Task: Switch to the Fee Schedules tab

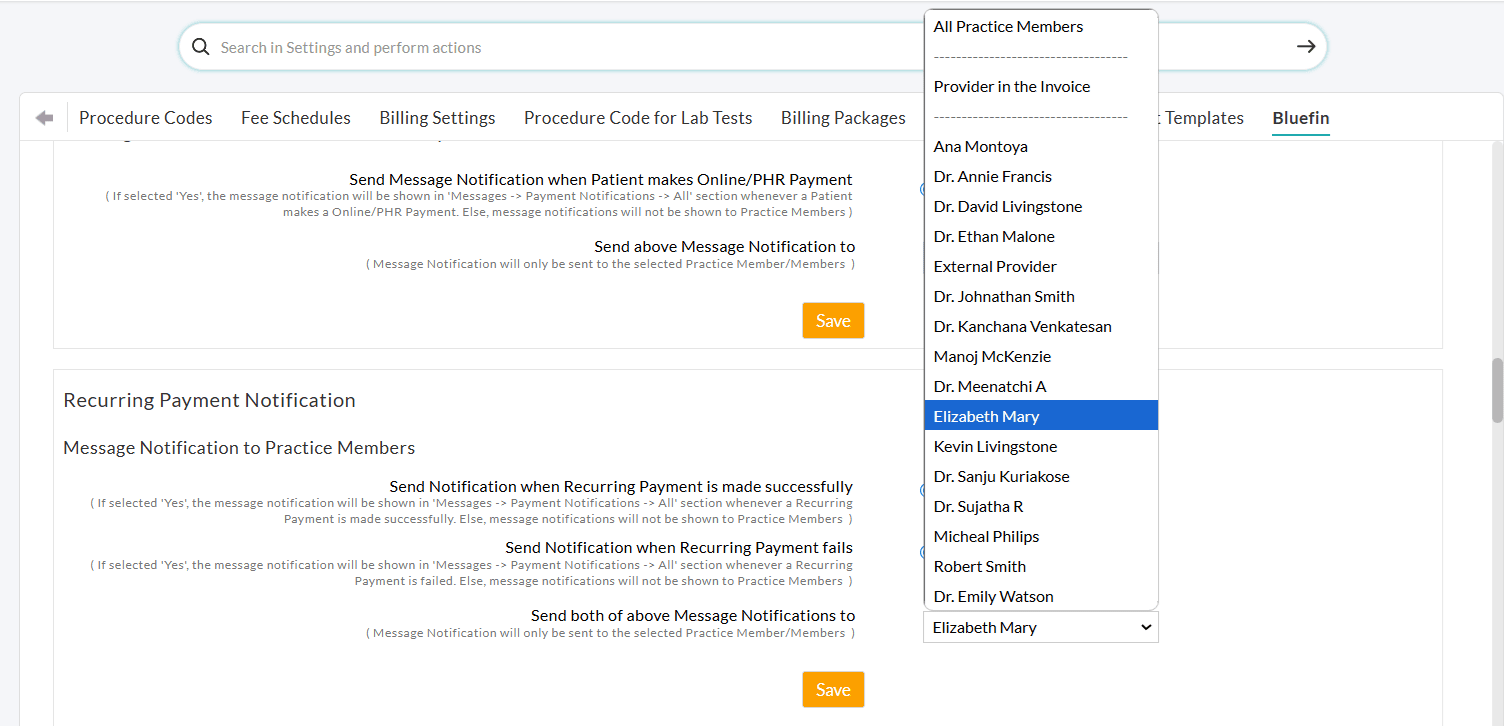Action: (296, 118)
